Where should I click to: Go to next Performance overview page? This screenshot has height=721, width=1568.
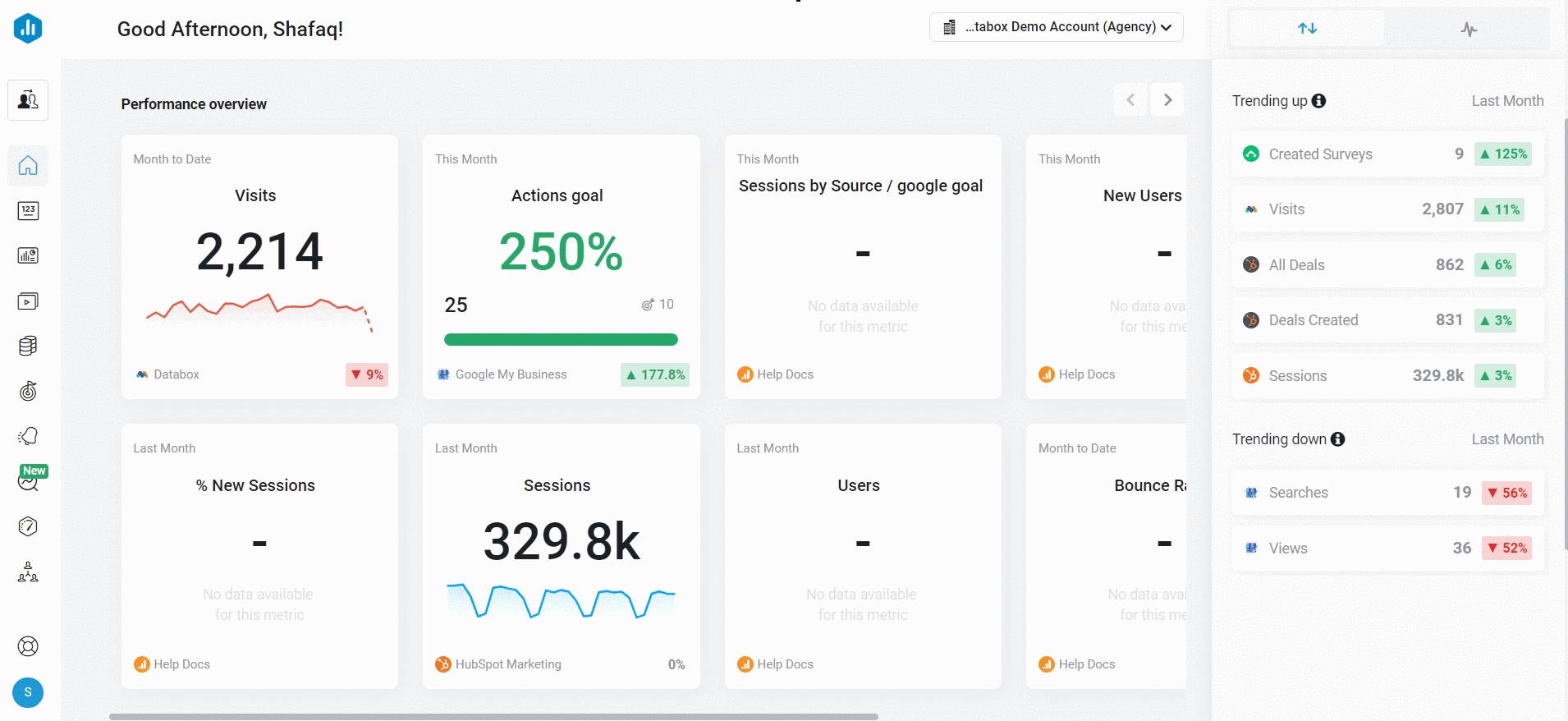1167,100
